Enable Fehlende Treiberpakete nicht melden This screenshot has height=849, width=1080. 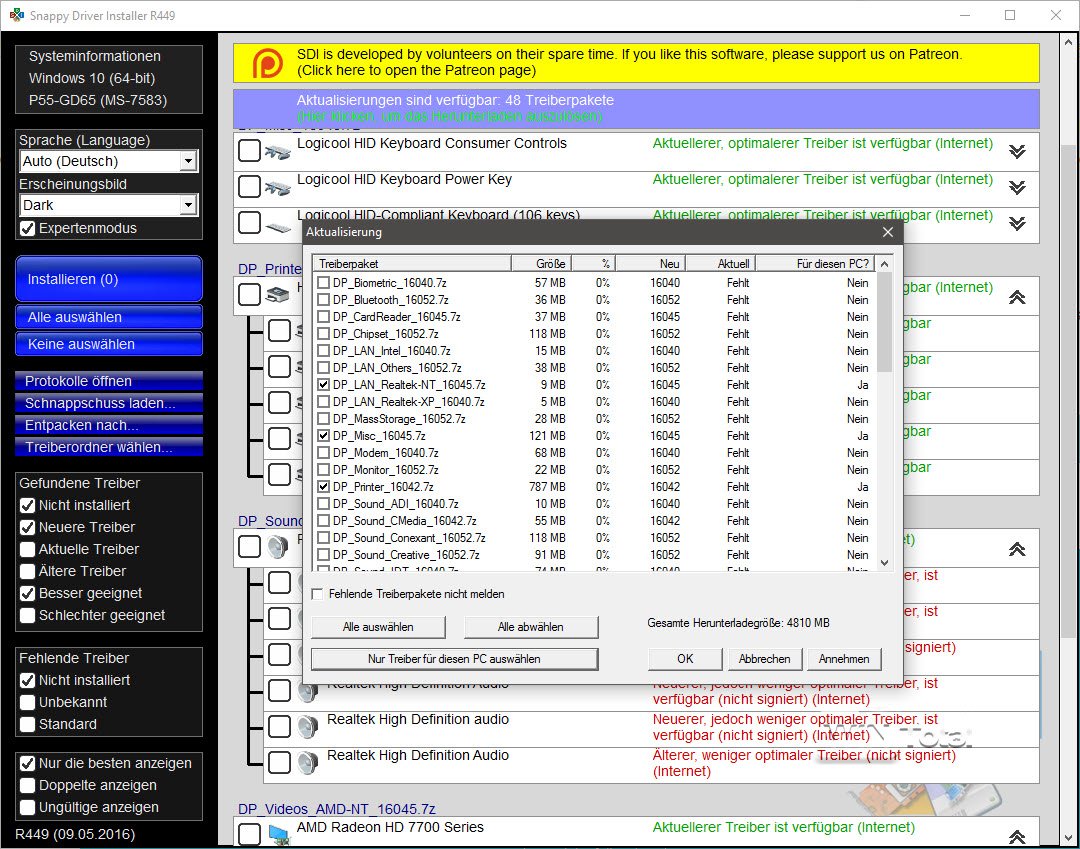click(x=319, y=593)
